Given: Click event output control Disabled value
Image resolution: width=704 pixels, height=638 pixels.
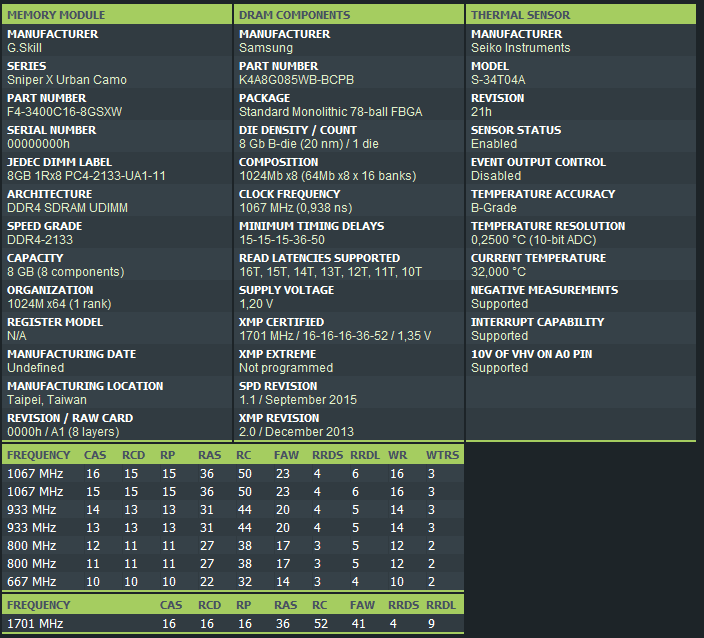Looking at the screenshot, I should tap(496, 176).
